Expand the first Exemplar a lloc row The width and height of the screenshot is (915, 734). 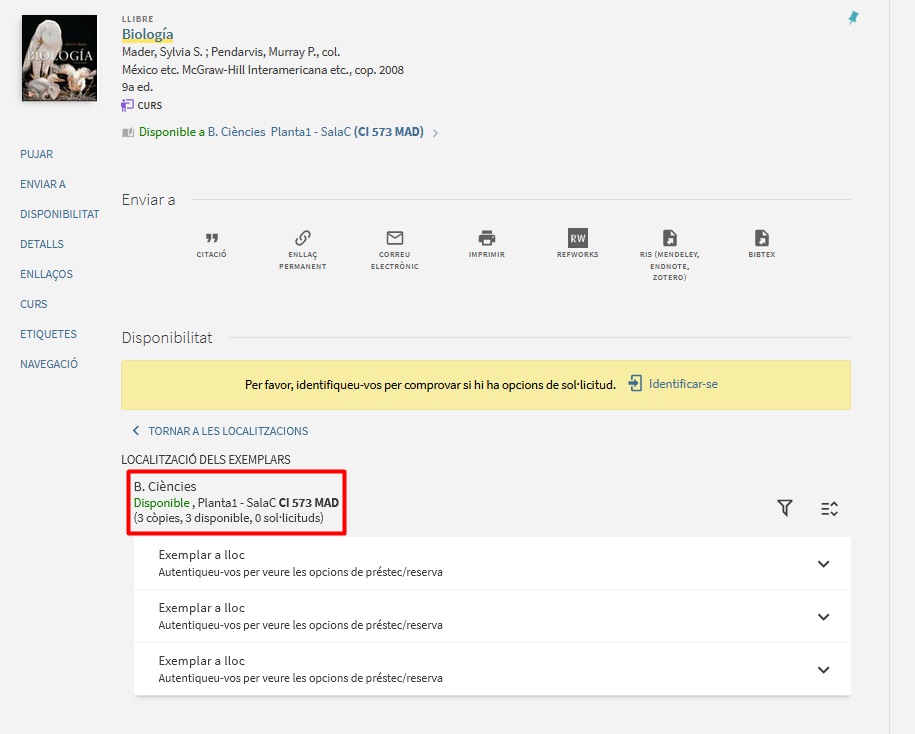click(823, 564)
